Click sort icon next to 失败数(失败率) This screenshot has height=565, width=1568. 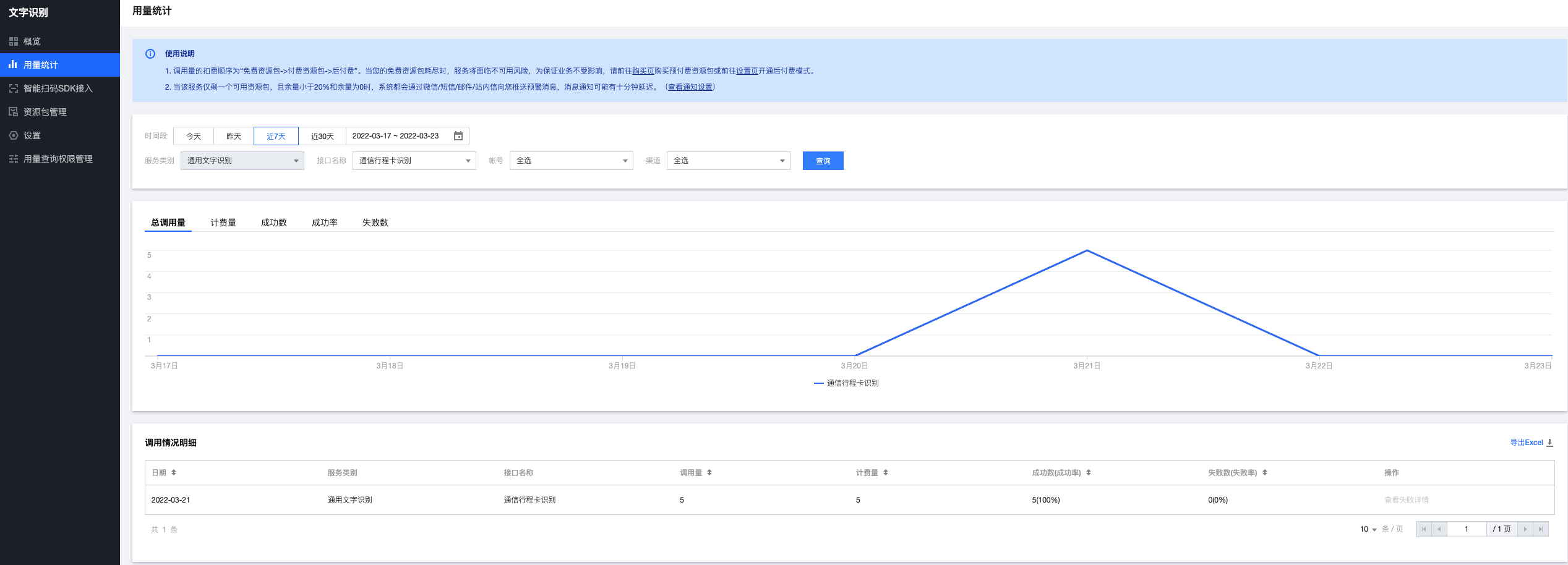click(1265, 472)
